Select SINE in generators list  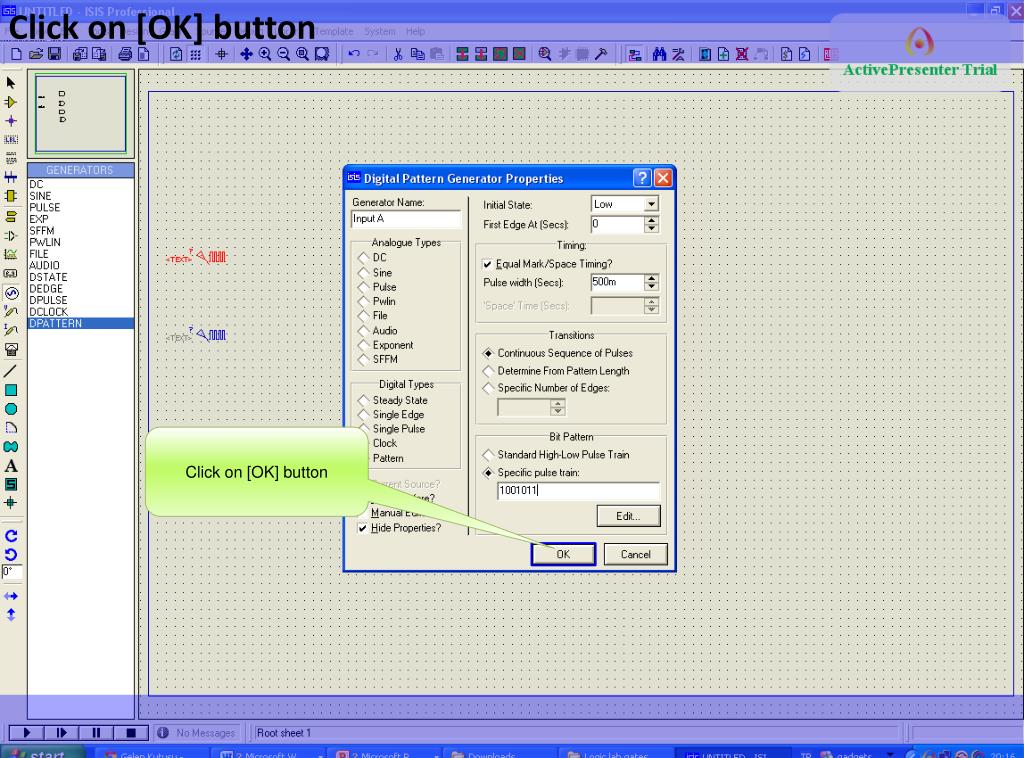81,196
